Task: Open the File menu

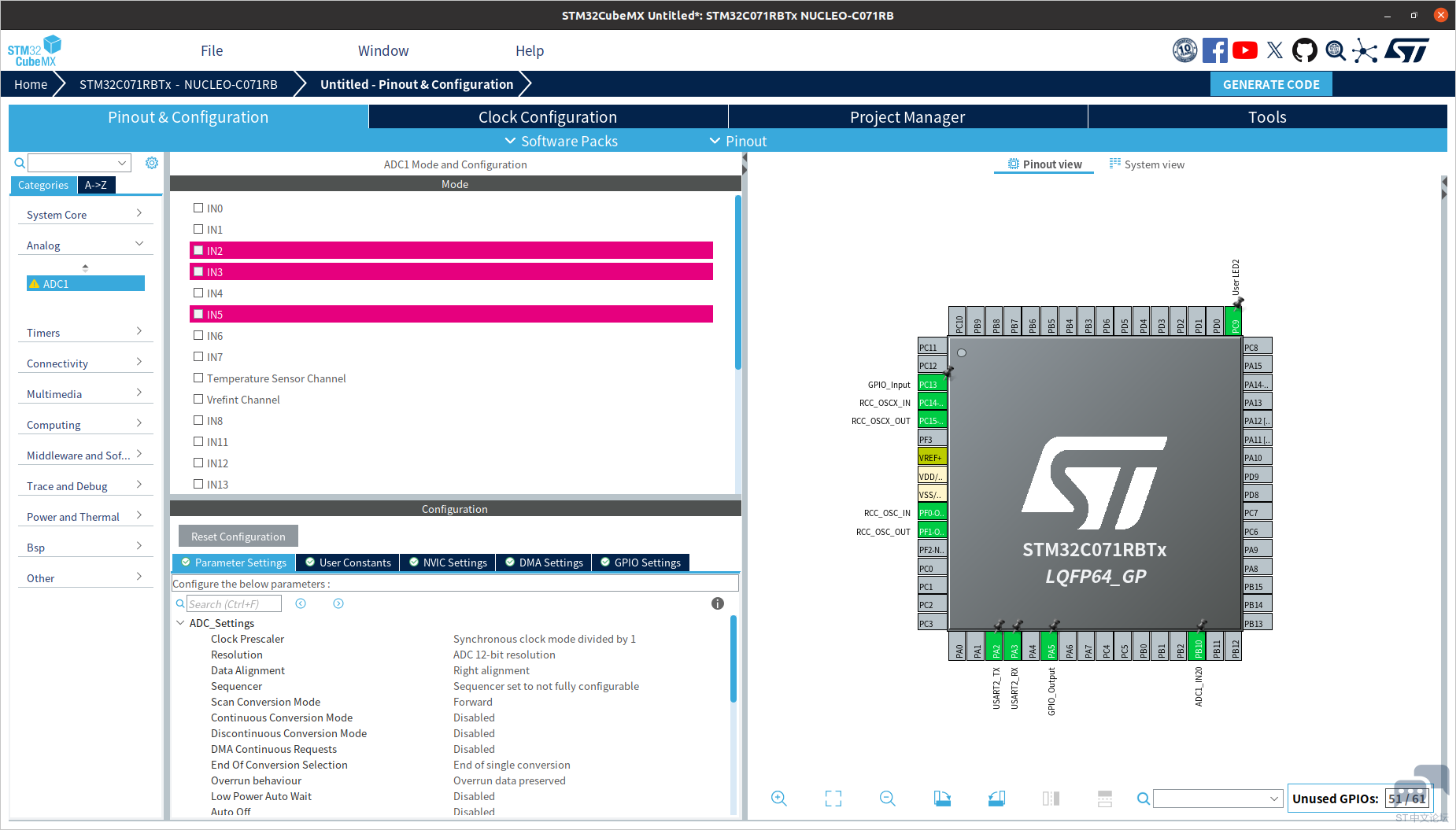Action: [212, 50]
